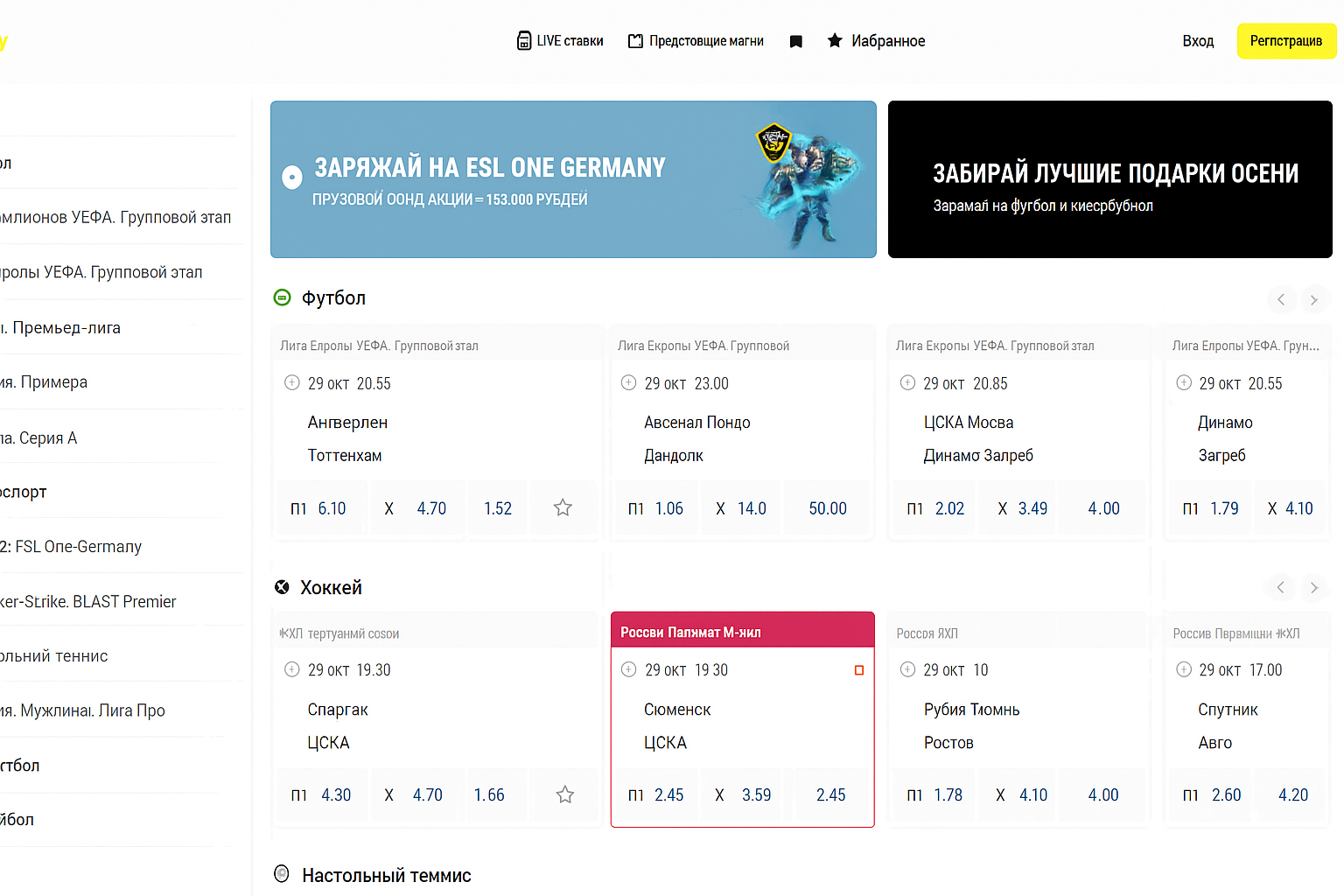Select the ESL One Germany banner slide indicator

click(x=292, y=177)
